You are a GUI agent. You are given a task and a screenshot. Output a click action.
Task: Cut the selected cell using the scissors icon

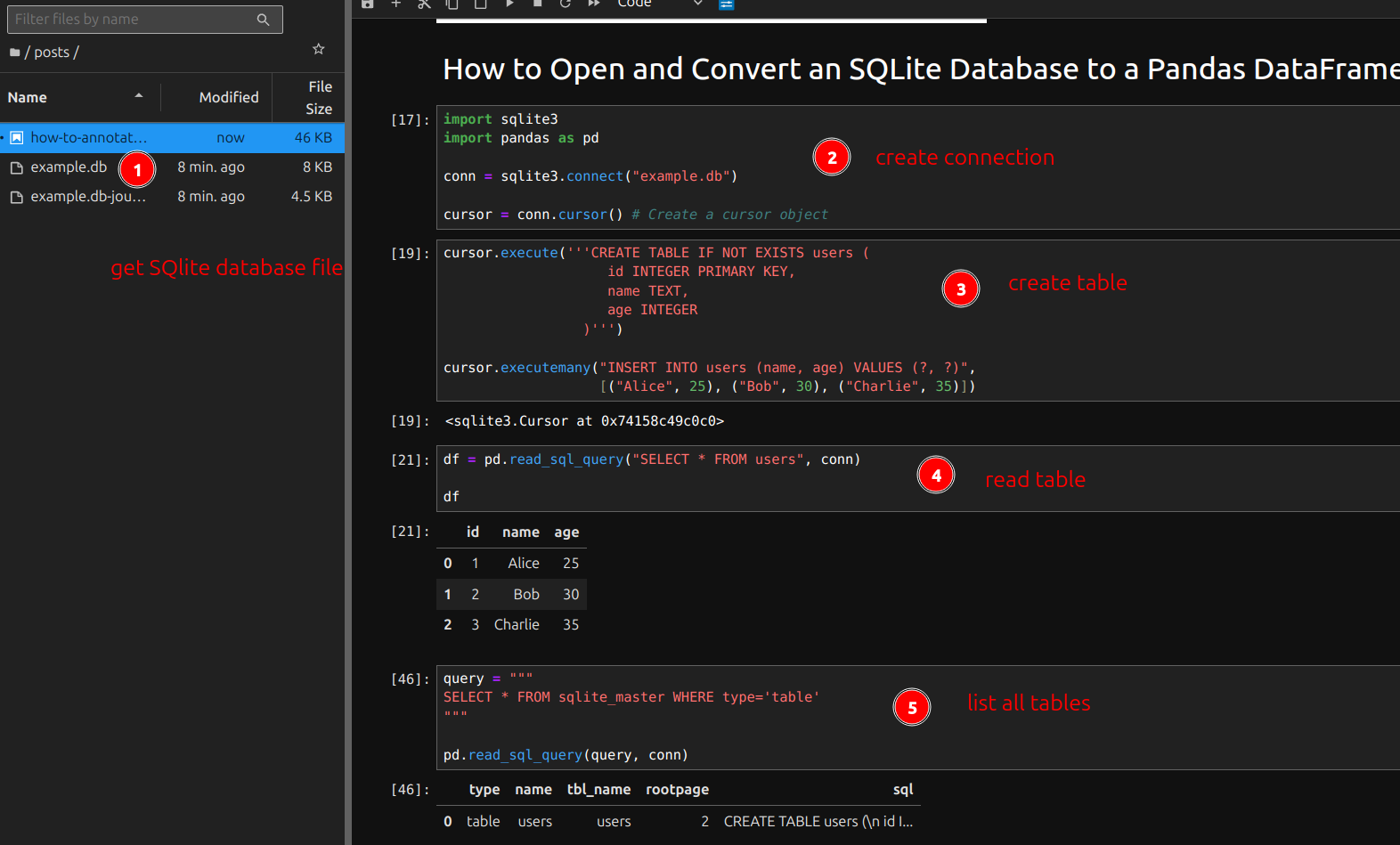tap(424, 4)
